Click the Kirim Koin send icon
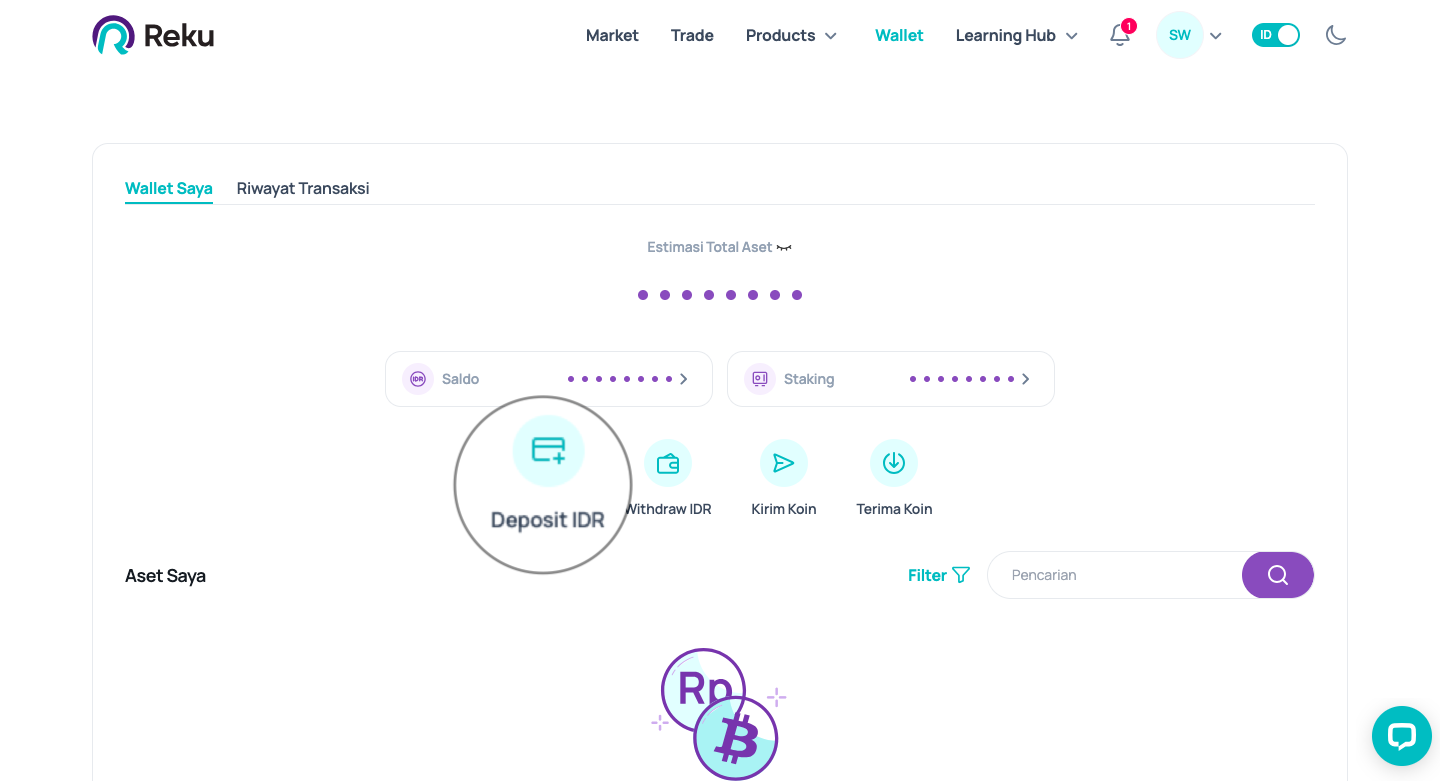 784,463
